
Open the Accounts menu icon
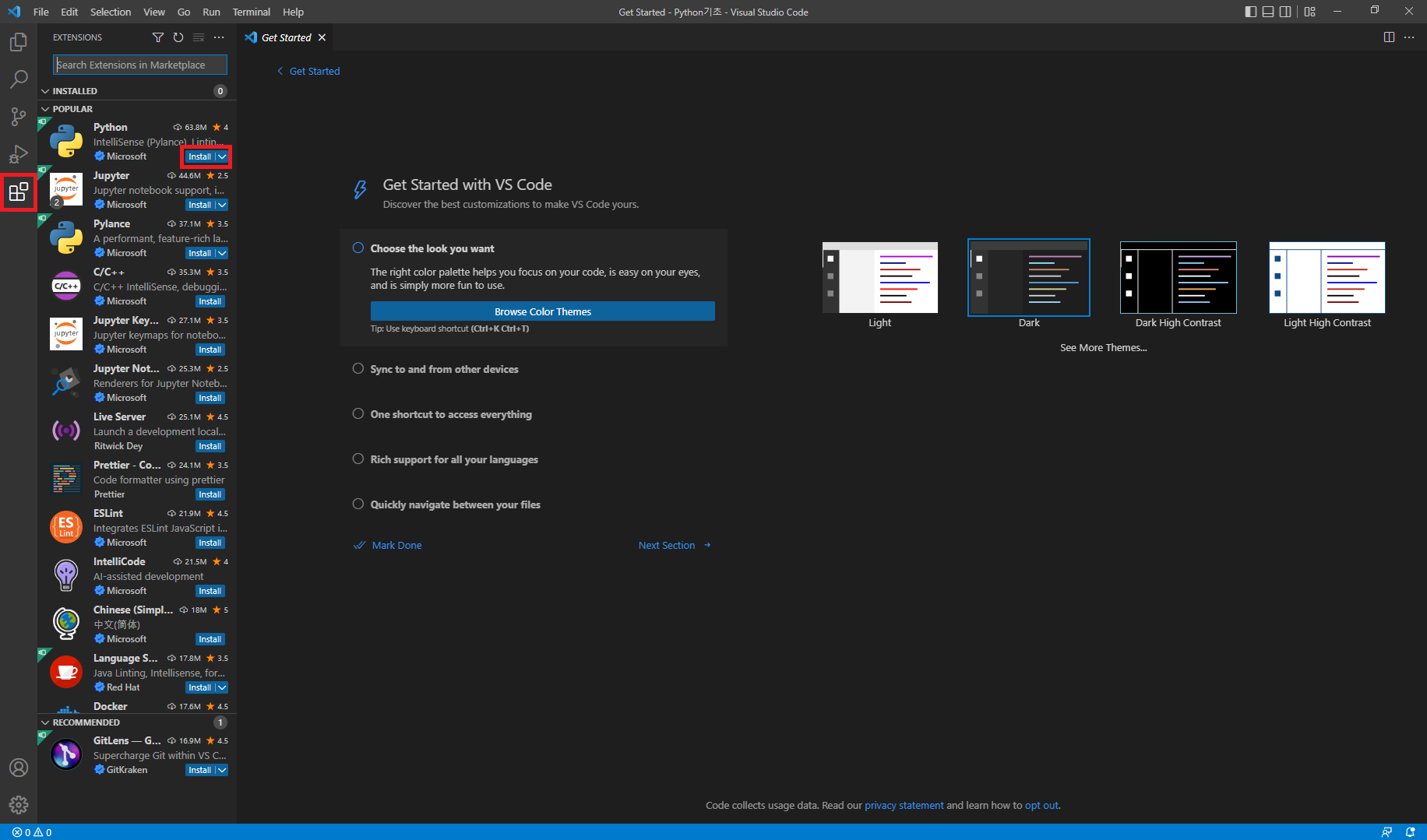[19, 768]
